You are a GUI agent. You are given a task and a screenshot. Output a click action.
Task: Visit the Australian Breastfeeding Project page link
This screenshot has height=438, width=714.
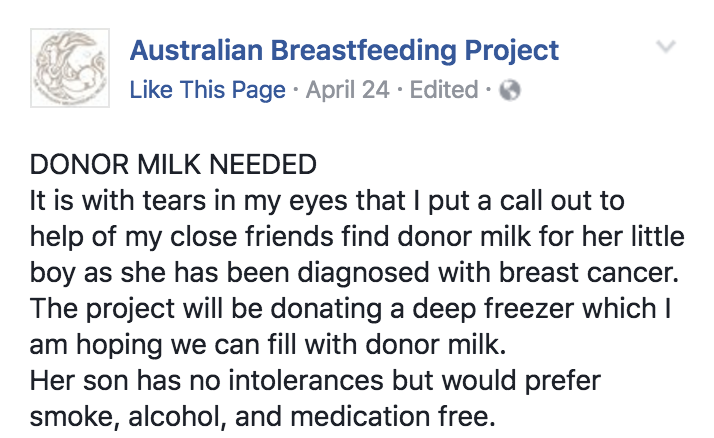pyautogui.click(x=344, y=51)
